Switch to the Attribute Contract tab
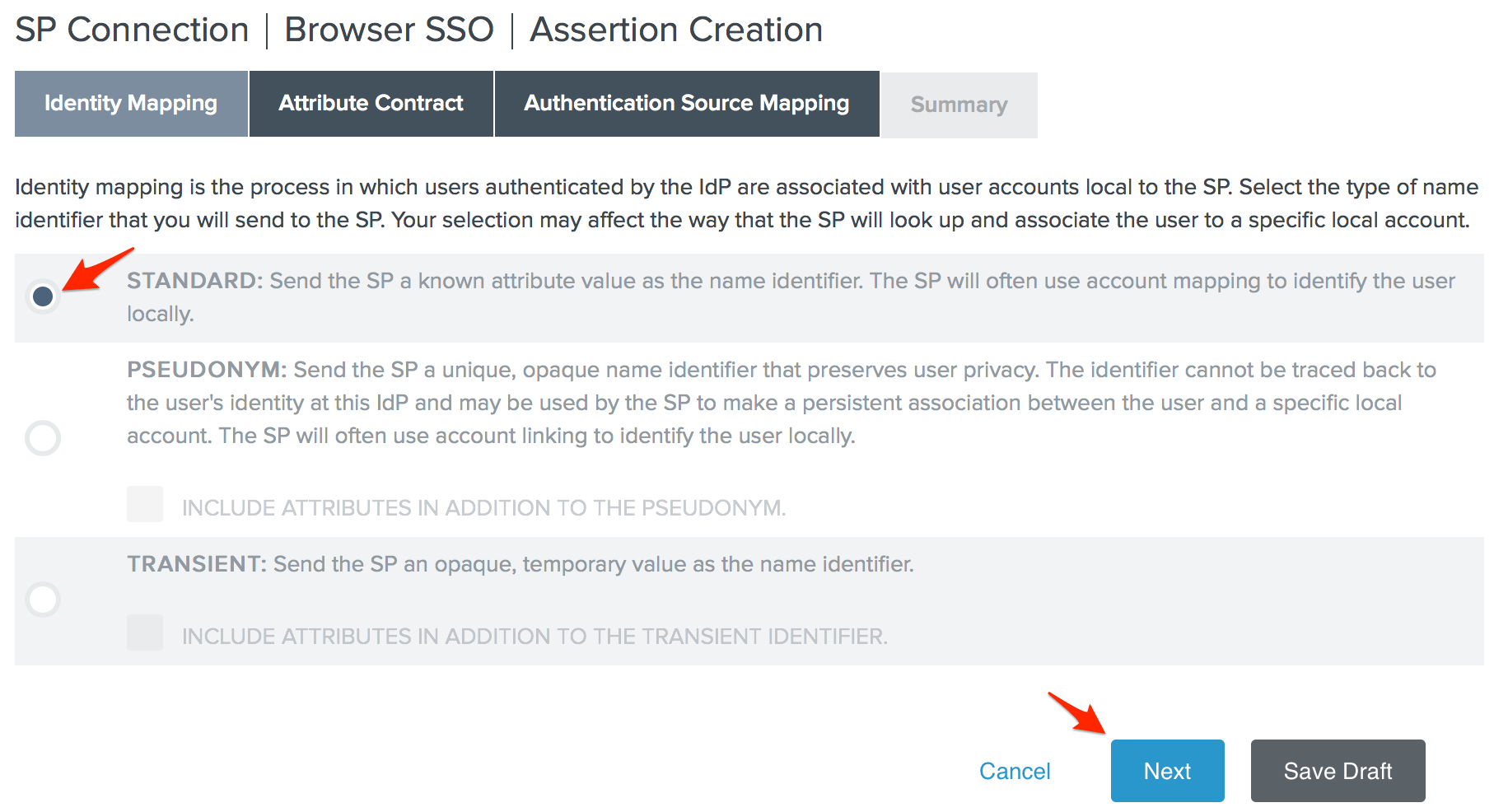 pos(371,104)
